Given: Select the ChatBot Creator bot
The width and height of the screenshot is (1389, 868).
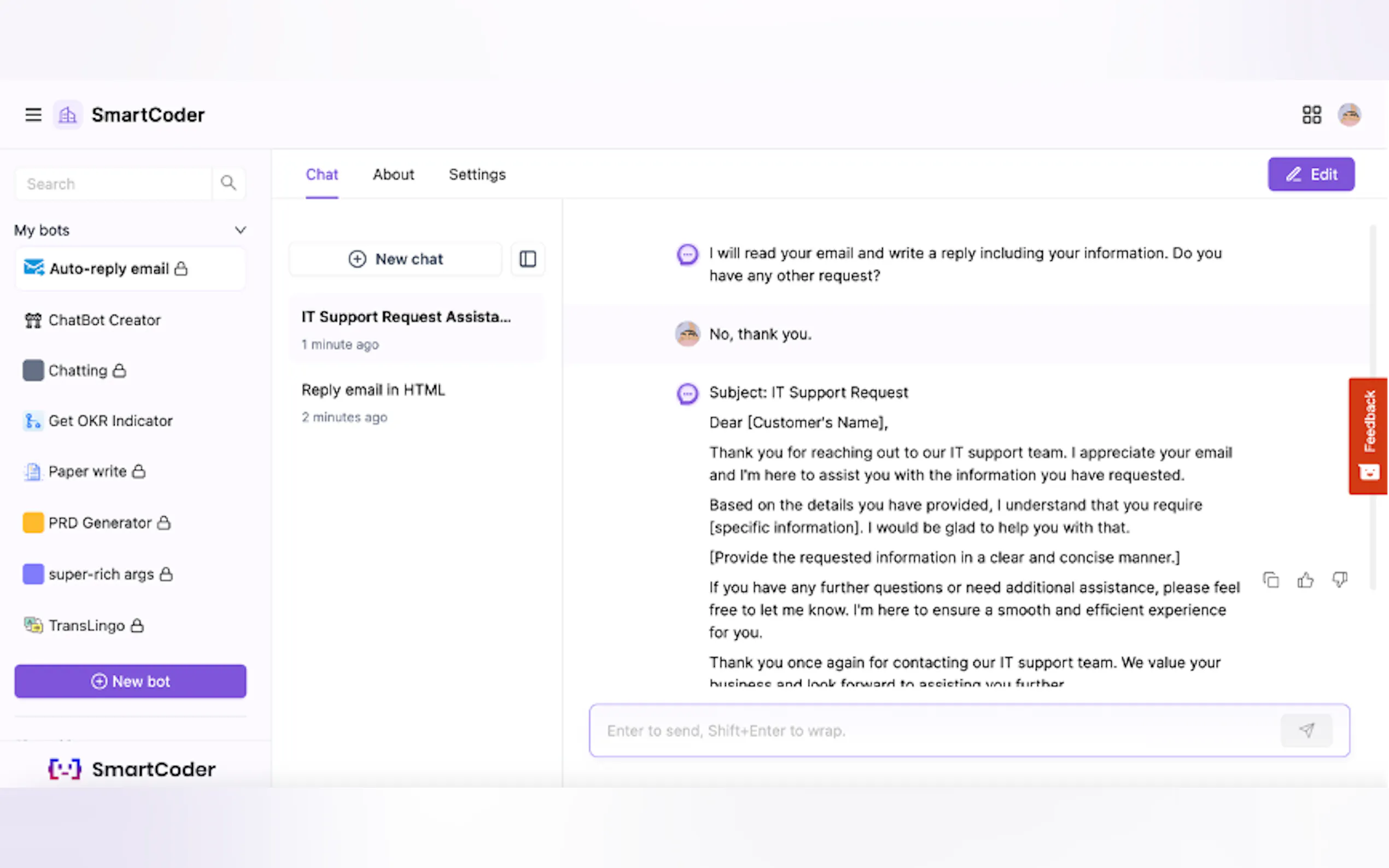Looking at the screenshot, I should tap(104, 320).
